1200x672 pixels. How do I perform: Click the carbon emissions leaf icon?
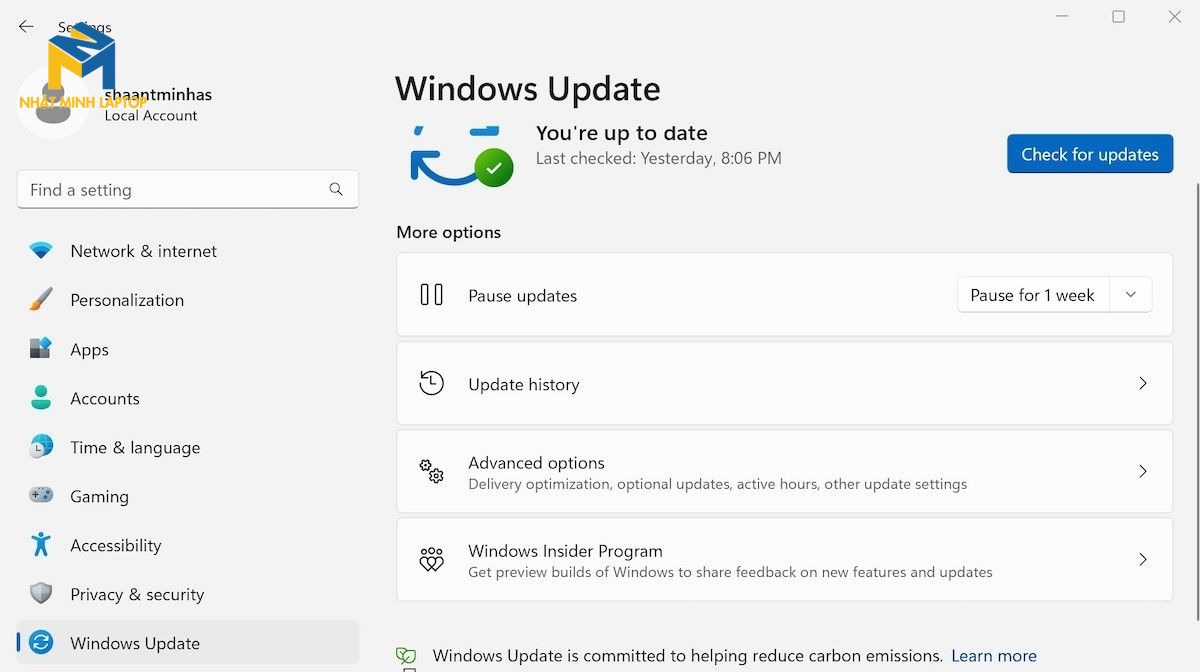click(x=406, y=657)
